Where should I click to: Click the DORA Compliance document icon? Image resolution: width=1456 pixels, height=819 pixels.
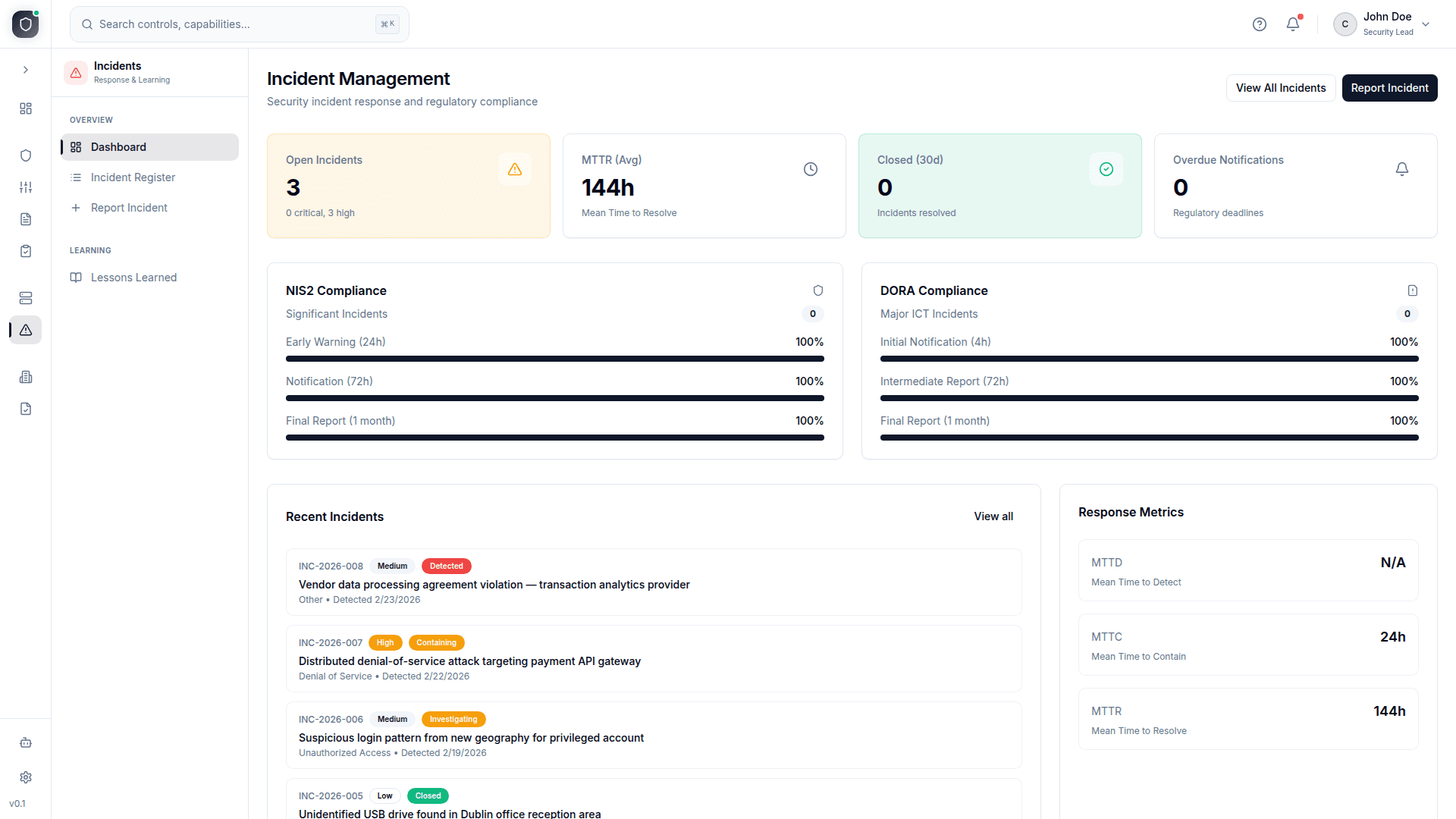[1412, 290]
